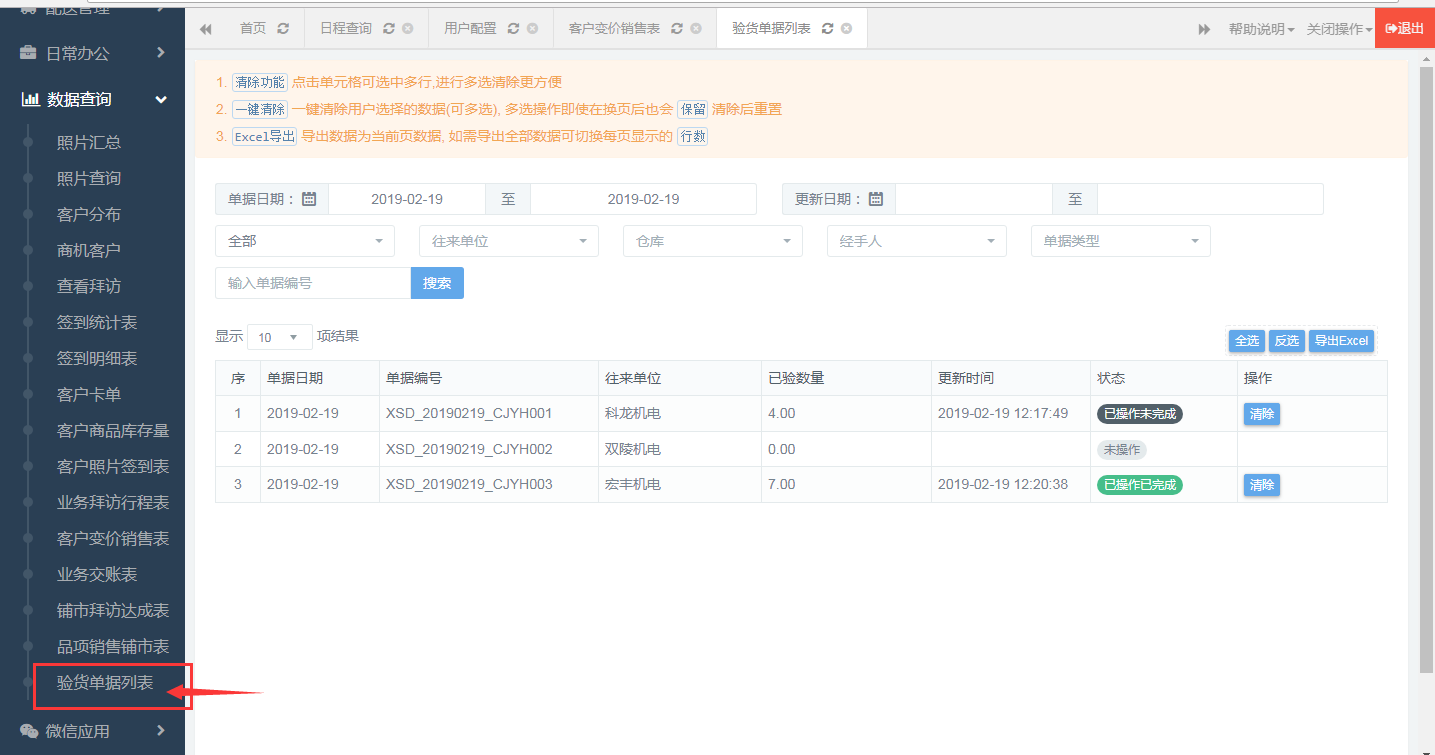The width and height of the screenshot is (1435, 755).
Task: Open 签到明细表 in the sidebar
Action: (97, 358)
